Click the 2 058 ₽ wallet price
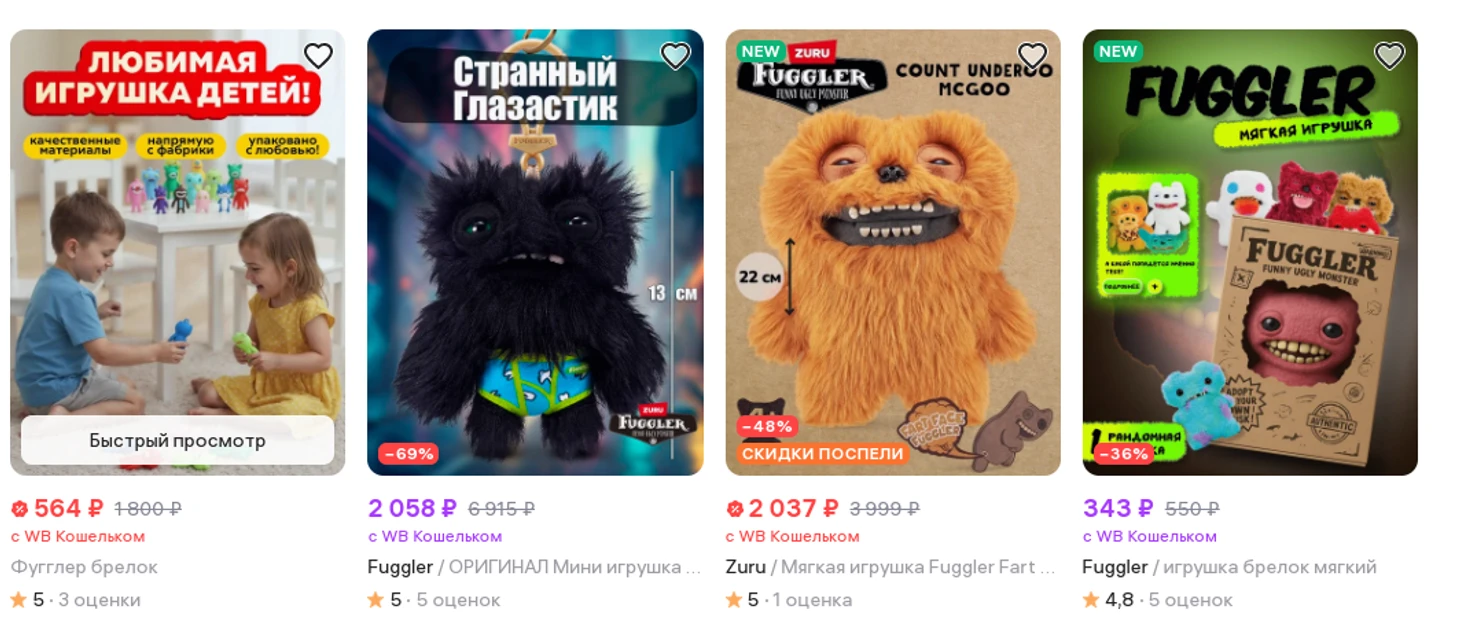 coord(412,508)
